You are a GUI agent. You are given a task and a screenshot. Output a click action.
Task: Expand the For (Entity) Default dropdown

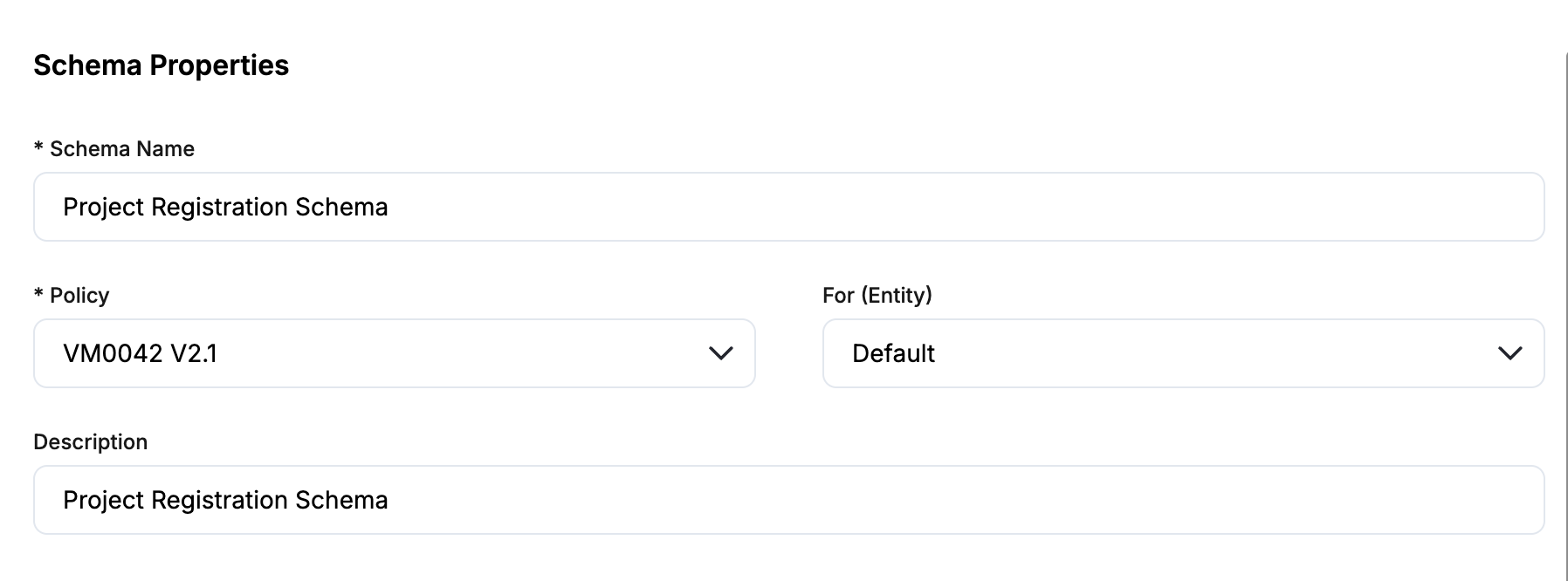(x=1182, y=353)
